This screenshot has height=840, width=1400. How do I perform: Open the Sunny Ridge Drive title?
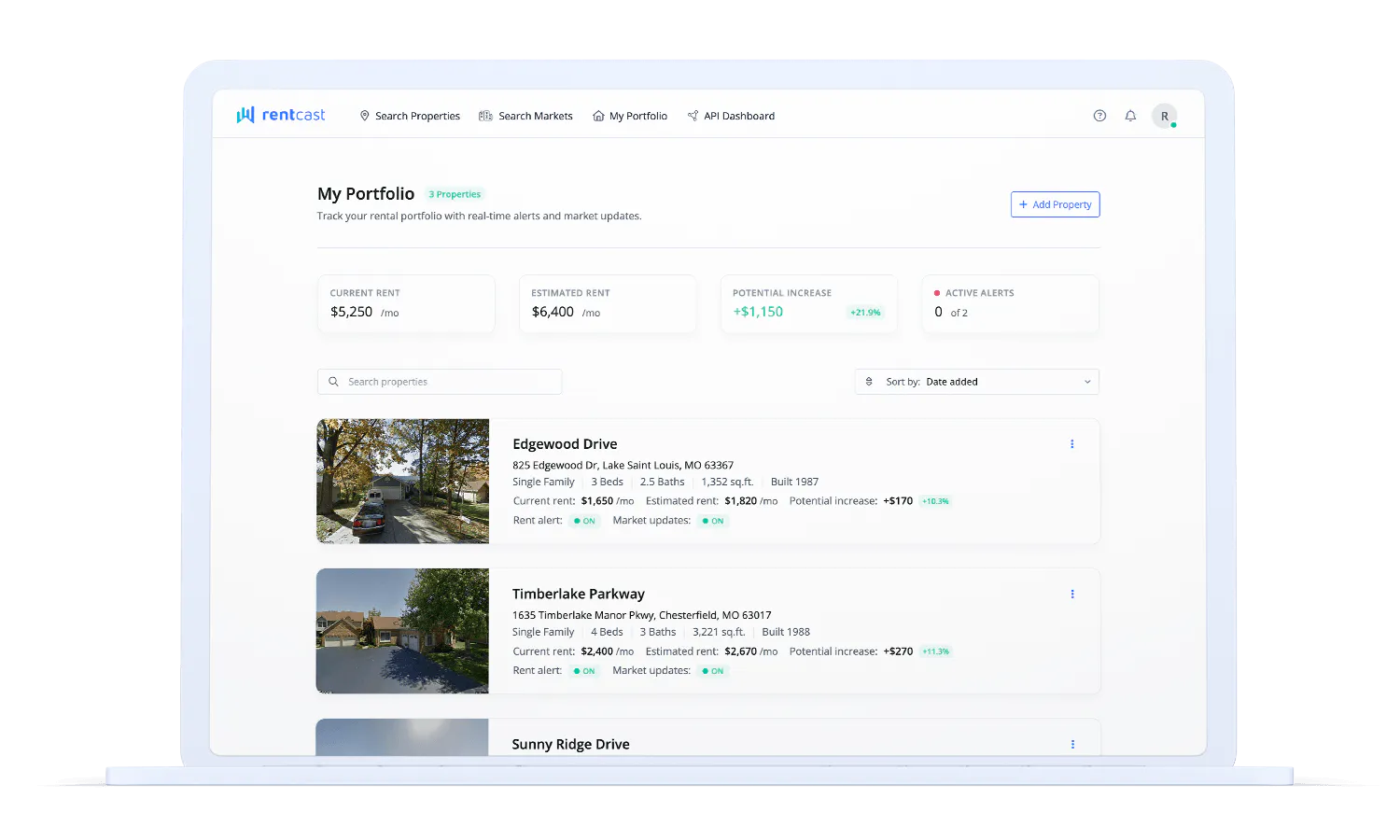(570, 744)
